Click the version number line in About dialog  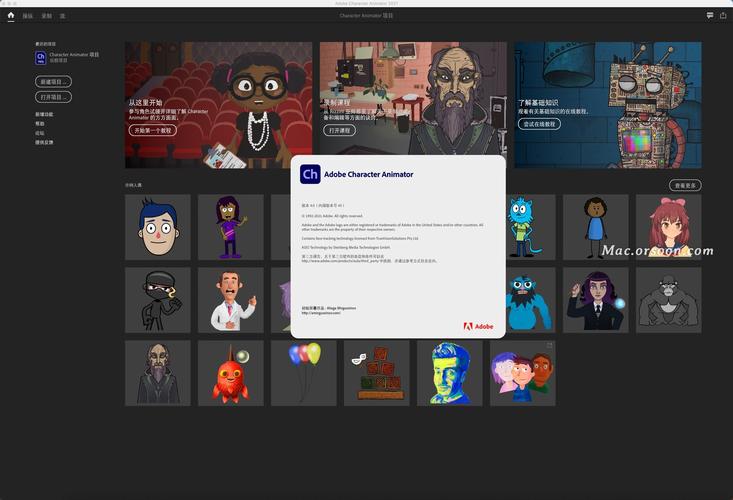[x=323, y=205]
